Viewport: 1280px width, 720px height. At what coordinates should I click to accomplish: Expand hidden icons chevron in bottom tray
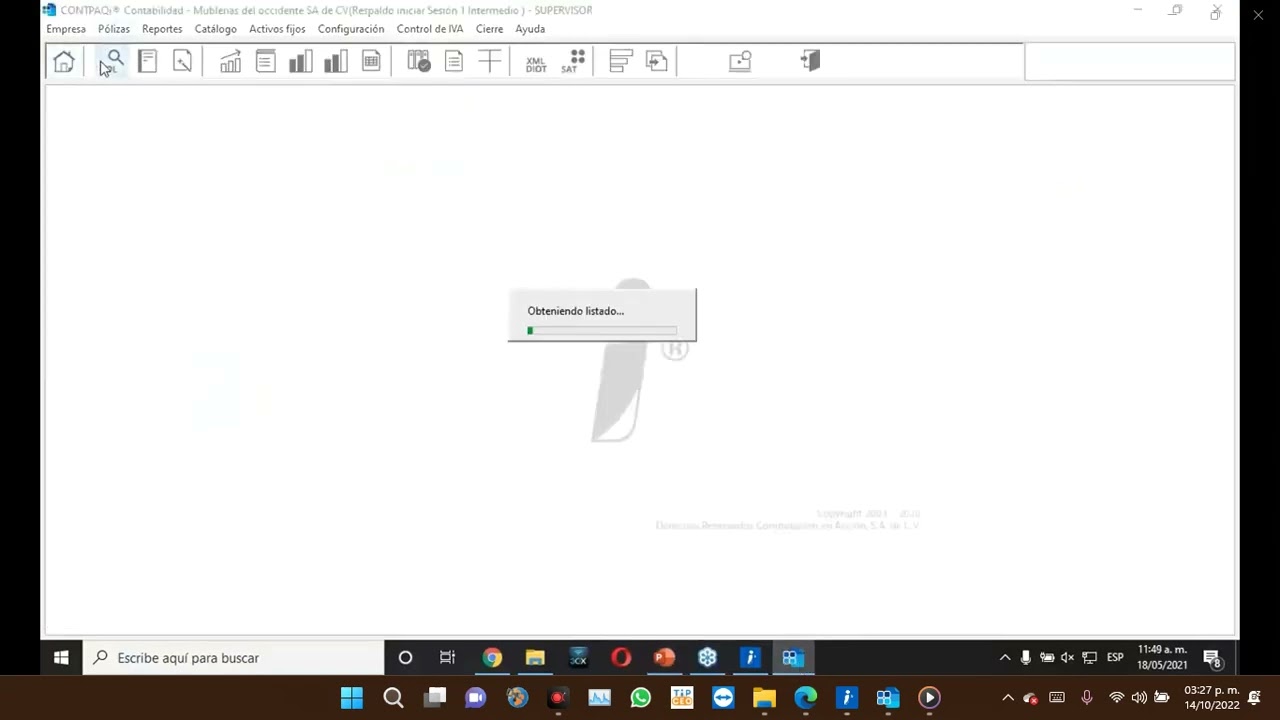point(1008,698)
